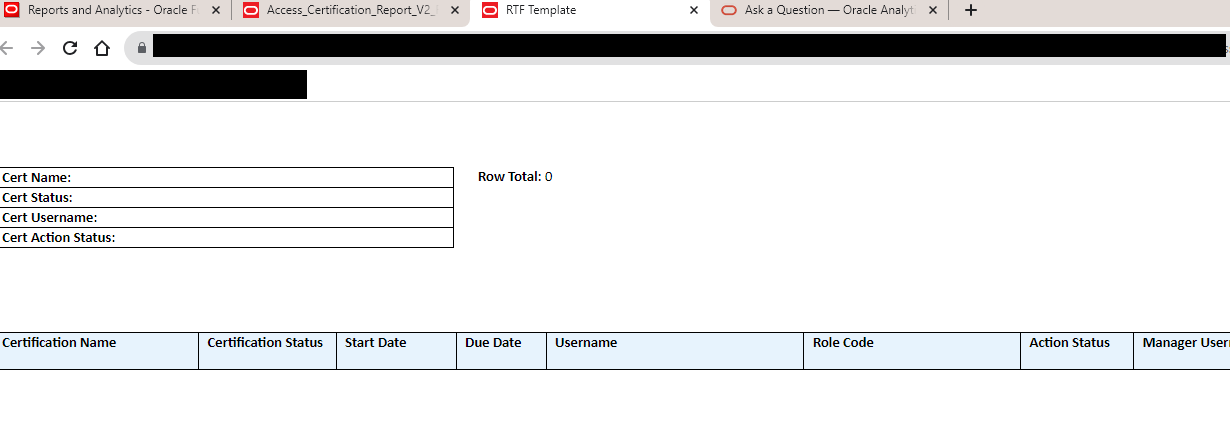Select the RTF Template tab
Viewport: 1230px width, 424px height.
coord(590,10)
